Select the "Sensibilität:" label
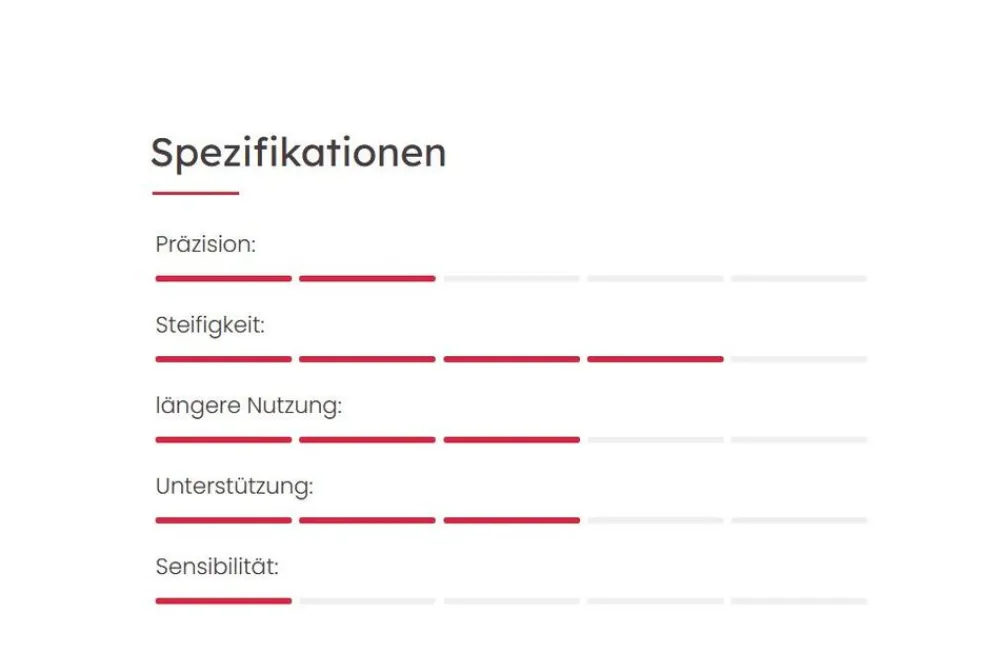The height and width of the screenshot is (672, 1000). [x=217, y=567]
